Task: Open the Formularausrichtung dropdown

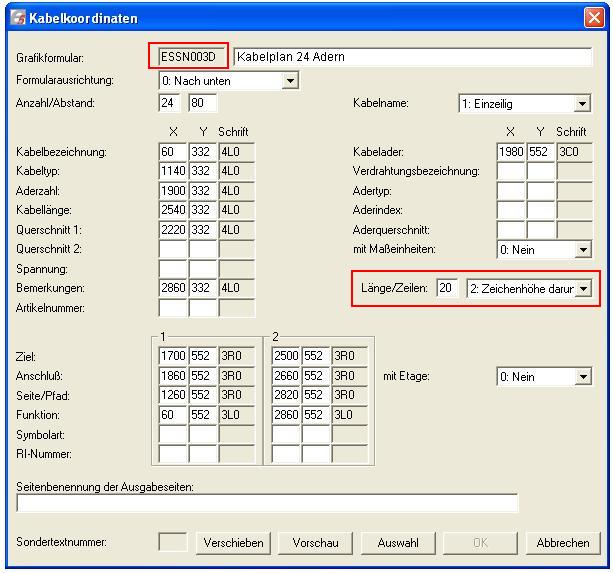Action: click(x=290, y=81)
